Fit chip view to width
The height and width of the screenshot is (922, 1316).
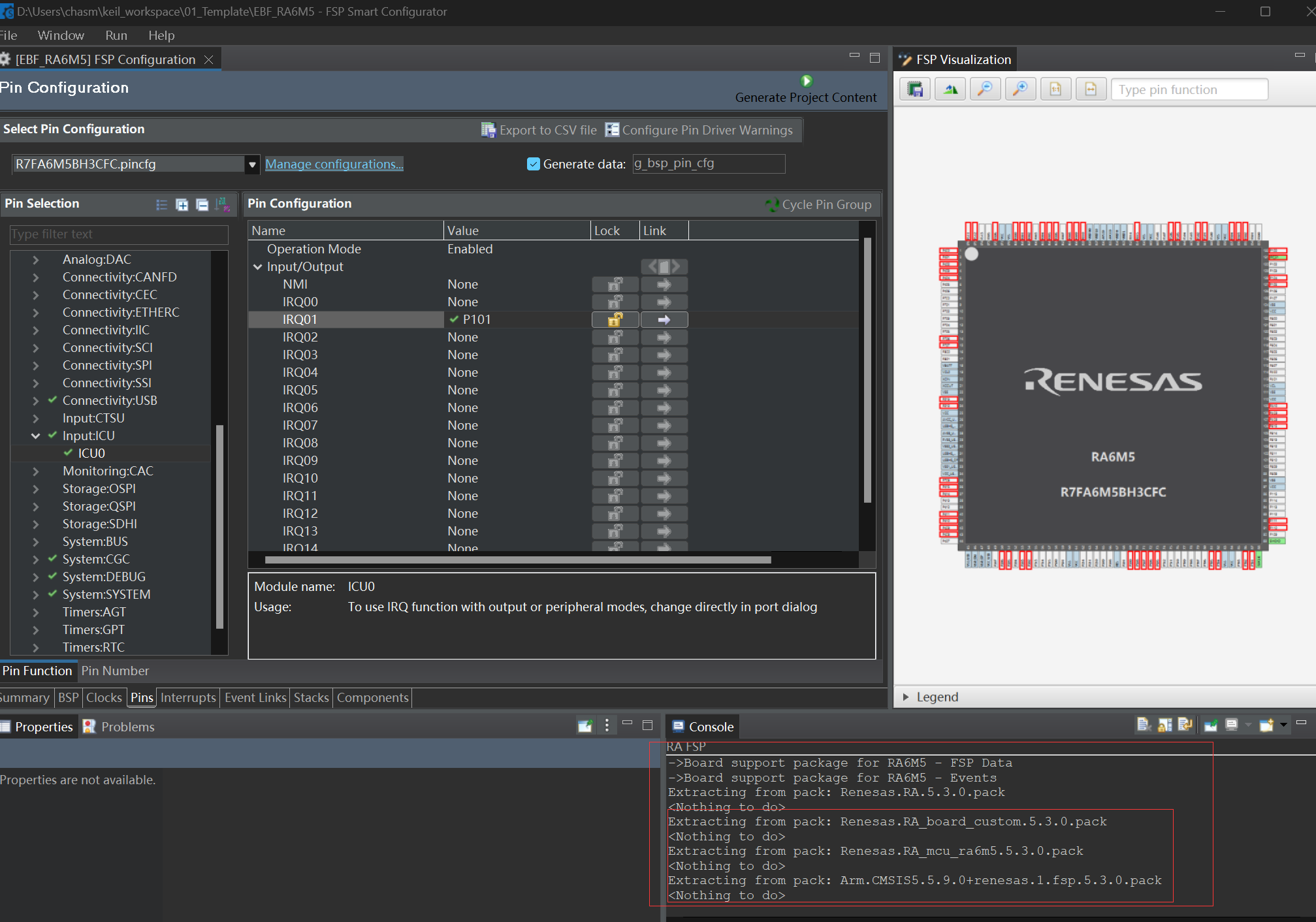click(1090, 89)
